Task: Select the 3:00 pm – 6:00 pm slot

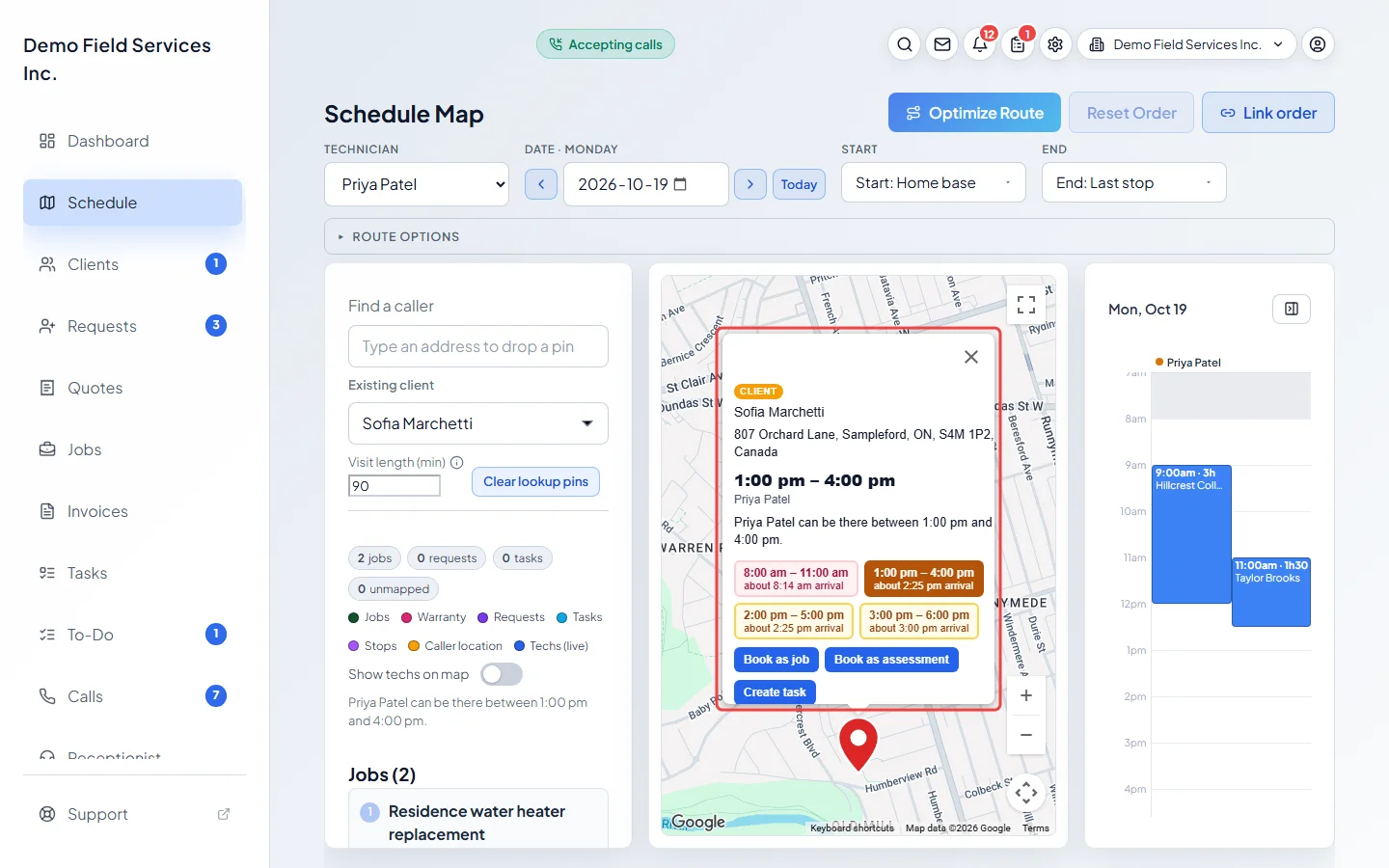Action: pos(919,621)
